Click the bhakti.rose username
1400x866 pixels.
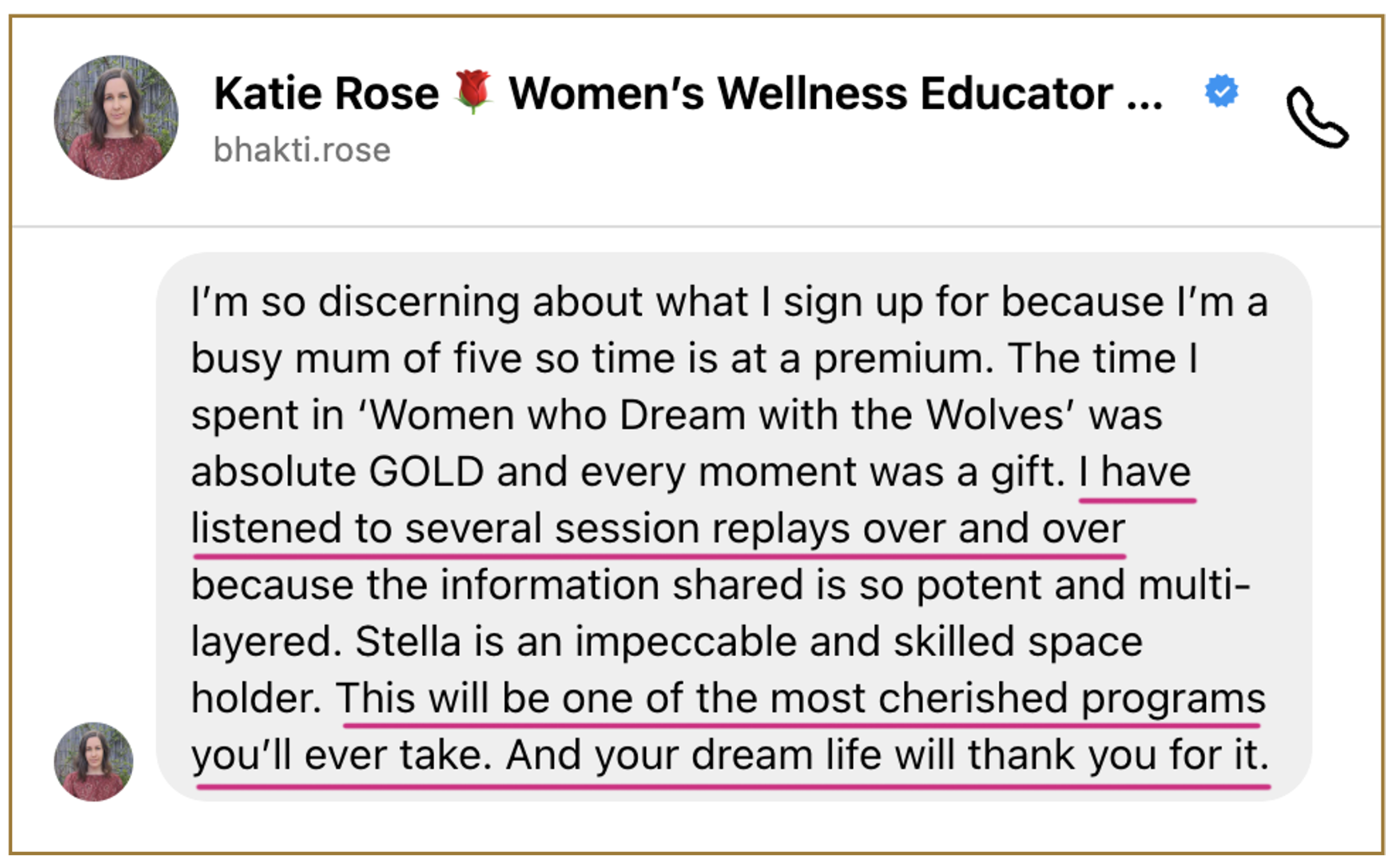click(x=302, y=150)
